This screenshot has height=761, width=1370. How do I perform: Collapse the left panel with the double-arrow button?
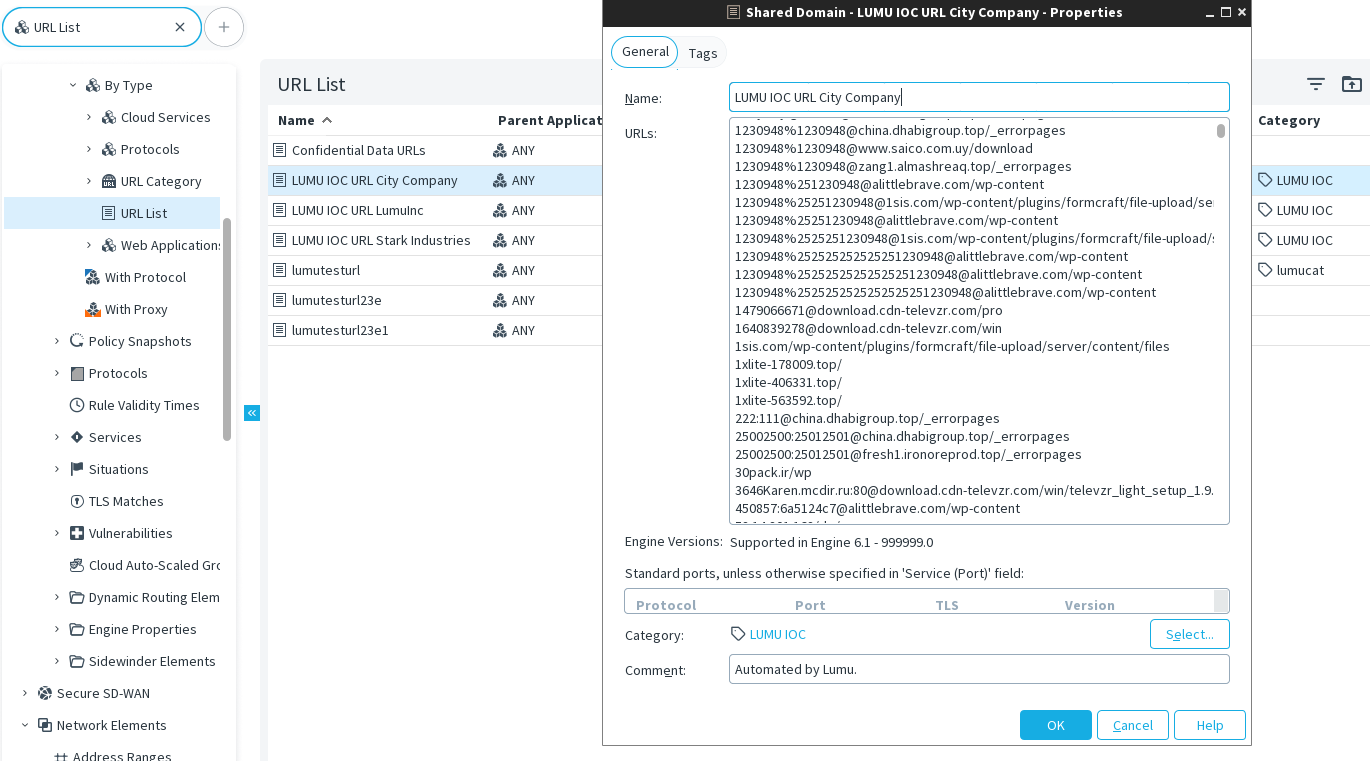point(252,413)
